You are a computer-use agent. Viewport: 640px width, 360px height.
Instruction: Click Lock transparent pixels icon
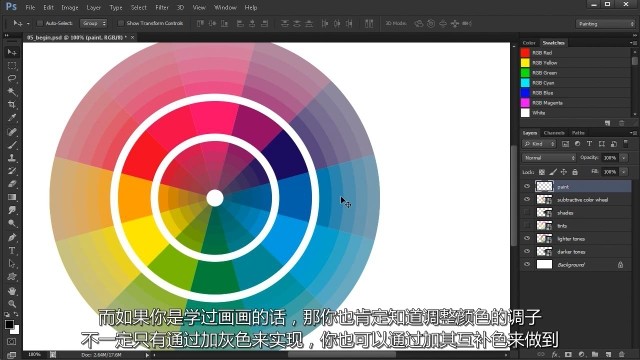pyautogui.click(x=542, y=172)
